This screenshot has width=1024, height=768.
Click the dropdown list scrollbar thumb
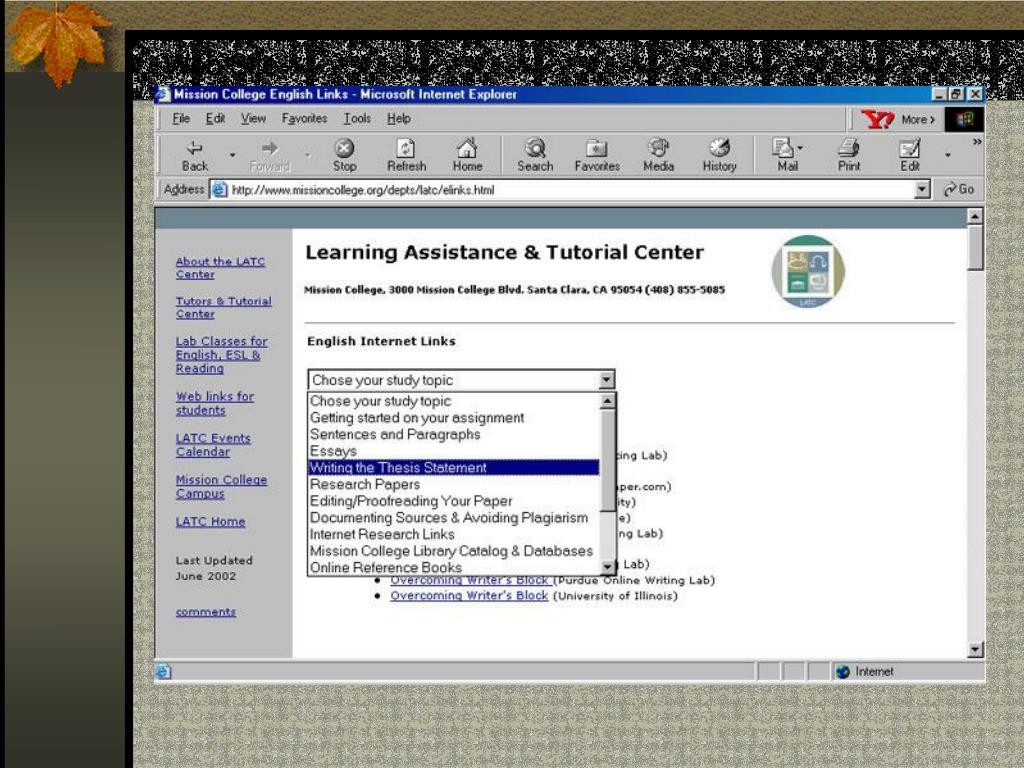coord(607,460)
